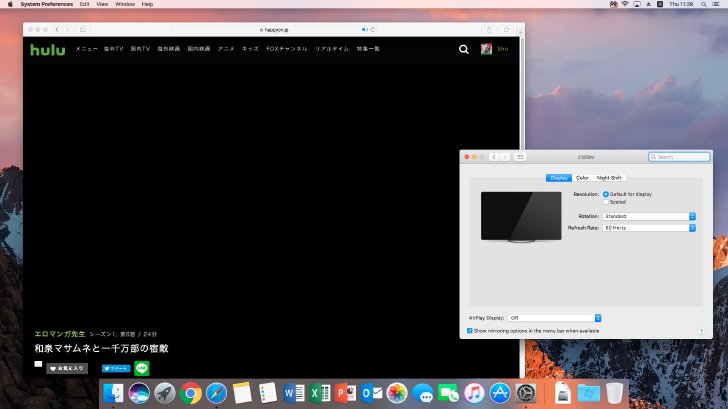
Task: Open Hulu user profile Sho menu
Action: [495, 49]
